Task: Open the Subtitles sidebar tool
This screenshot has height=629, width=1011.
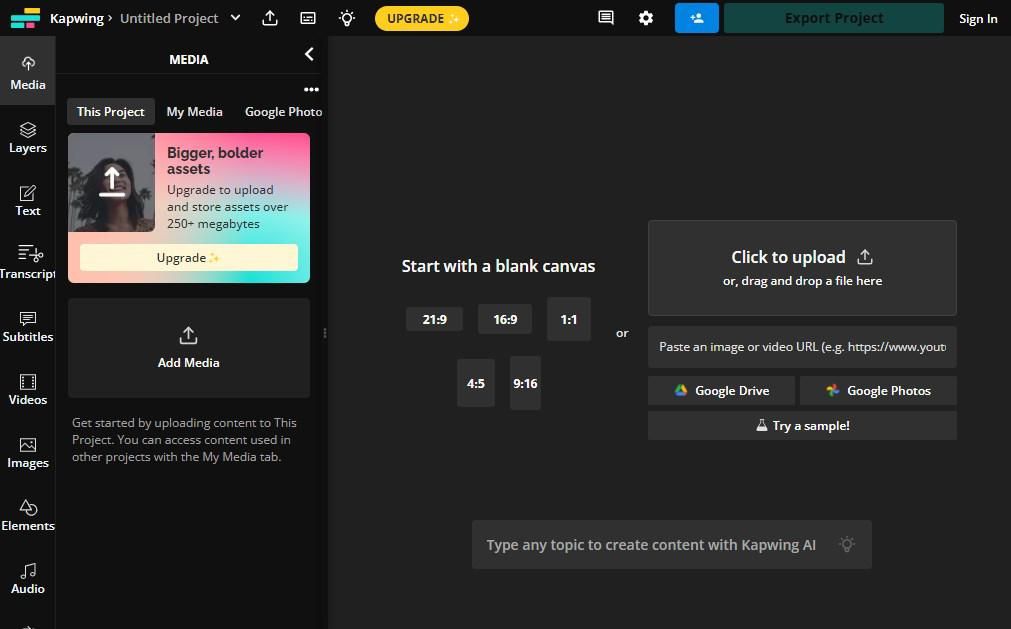Action: (28, 327)
